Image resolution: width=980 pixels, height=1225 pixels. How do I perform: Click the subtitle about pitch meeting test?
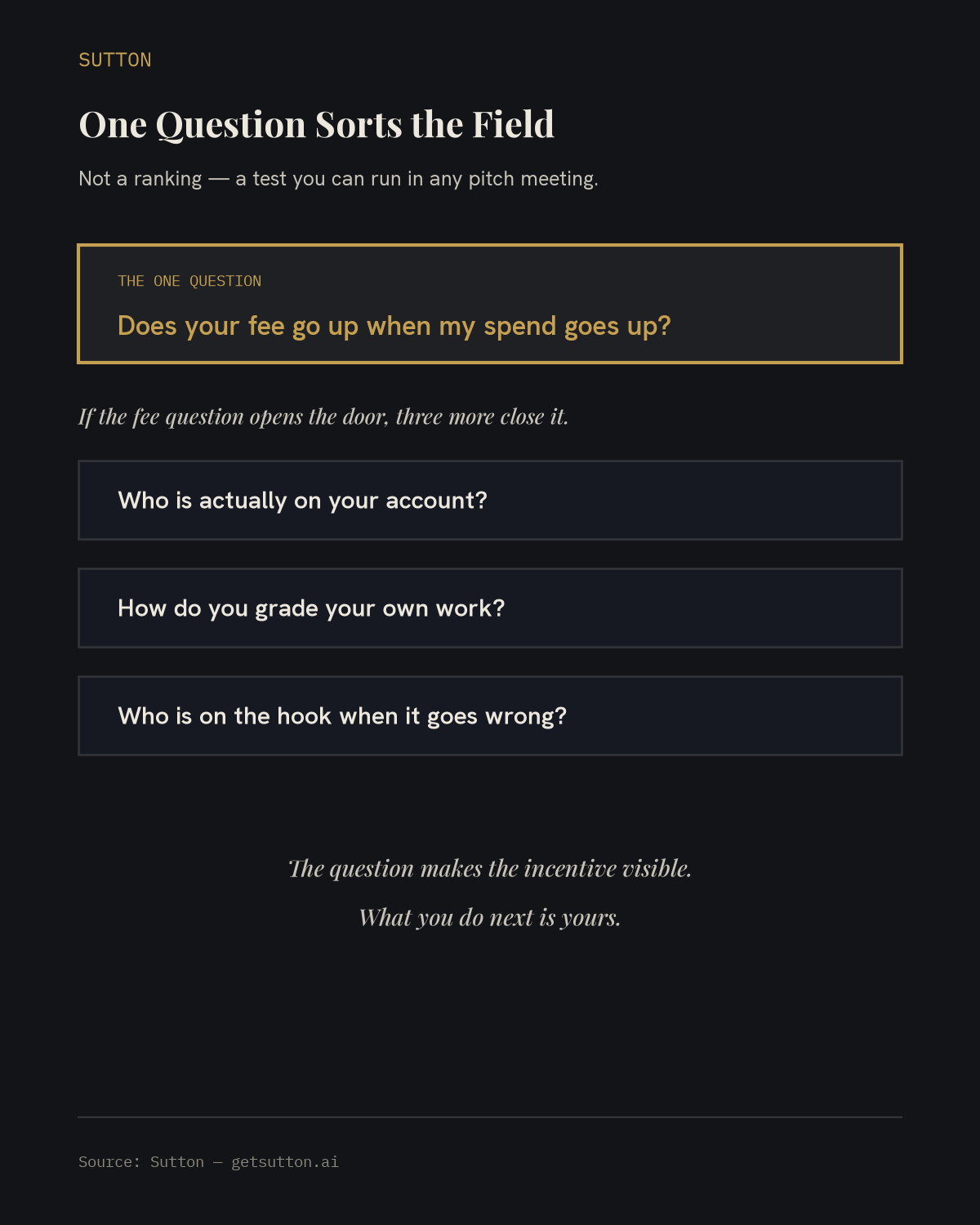click(338, 179)
